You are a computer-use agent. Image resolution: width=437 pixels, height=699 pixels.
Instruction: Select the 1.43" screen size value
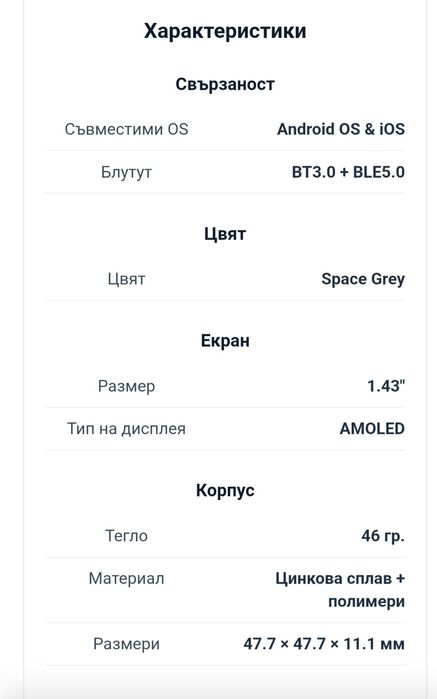(x=386, y=386)
